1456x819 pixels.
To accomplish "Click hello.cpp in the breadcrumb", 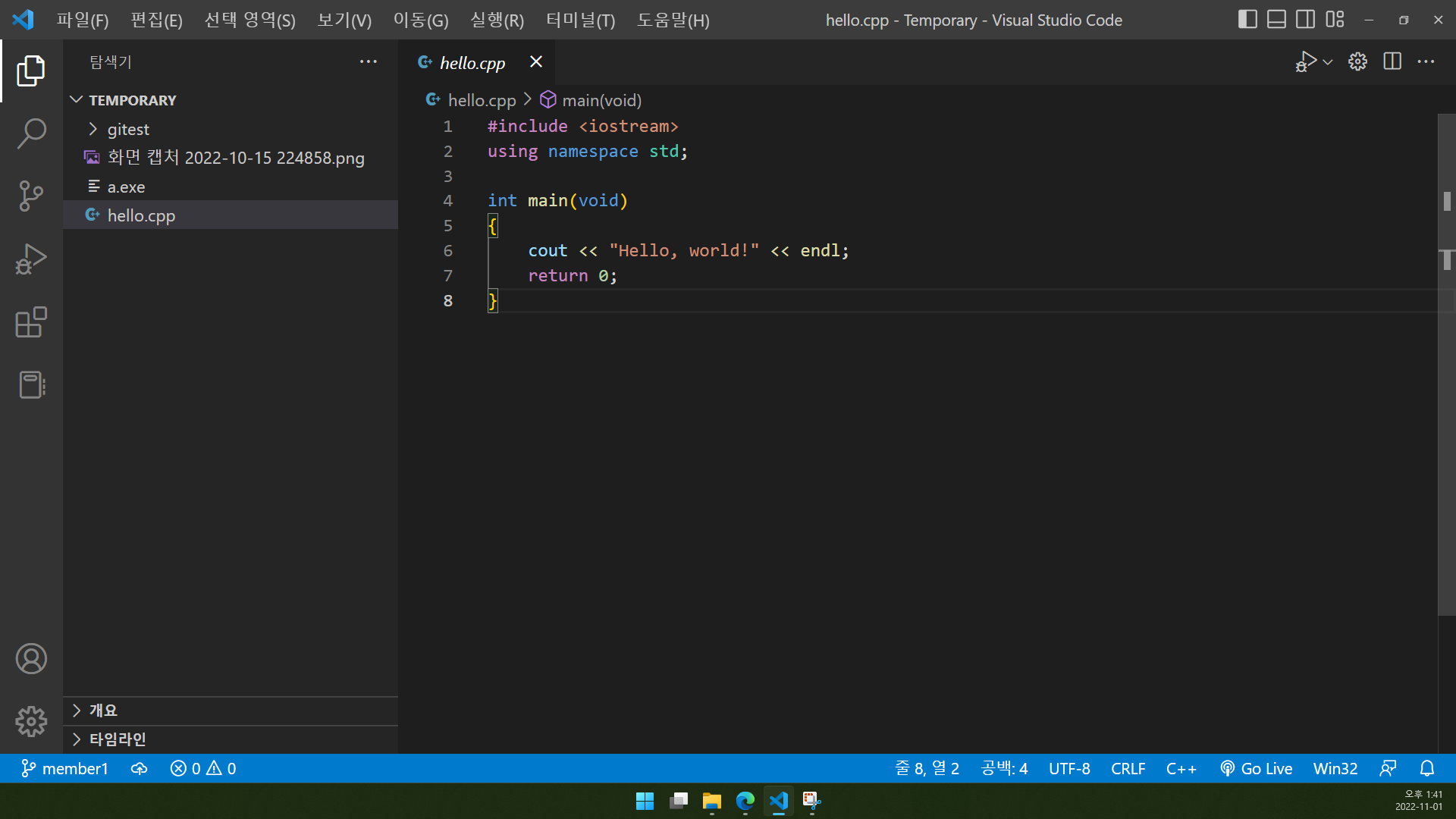I will [482, 100].
